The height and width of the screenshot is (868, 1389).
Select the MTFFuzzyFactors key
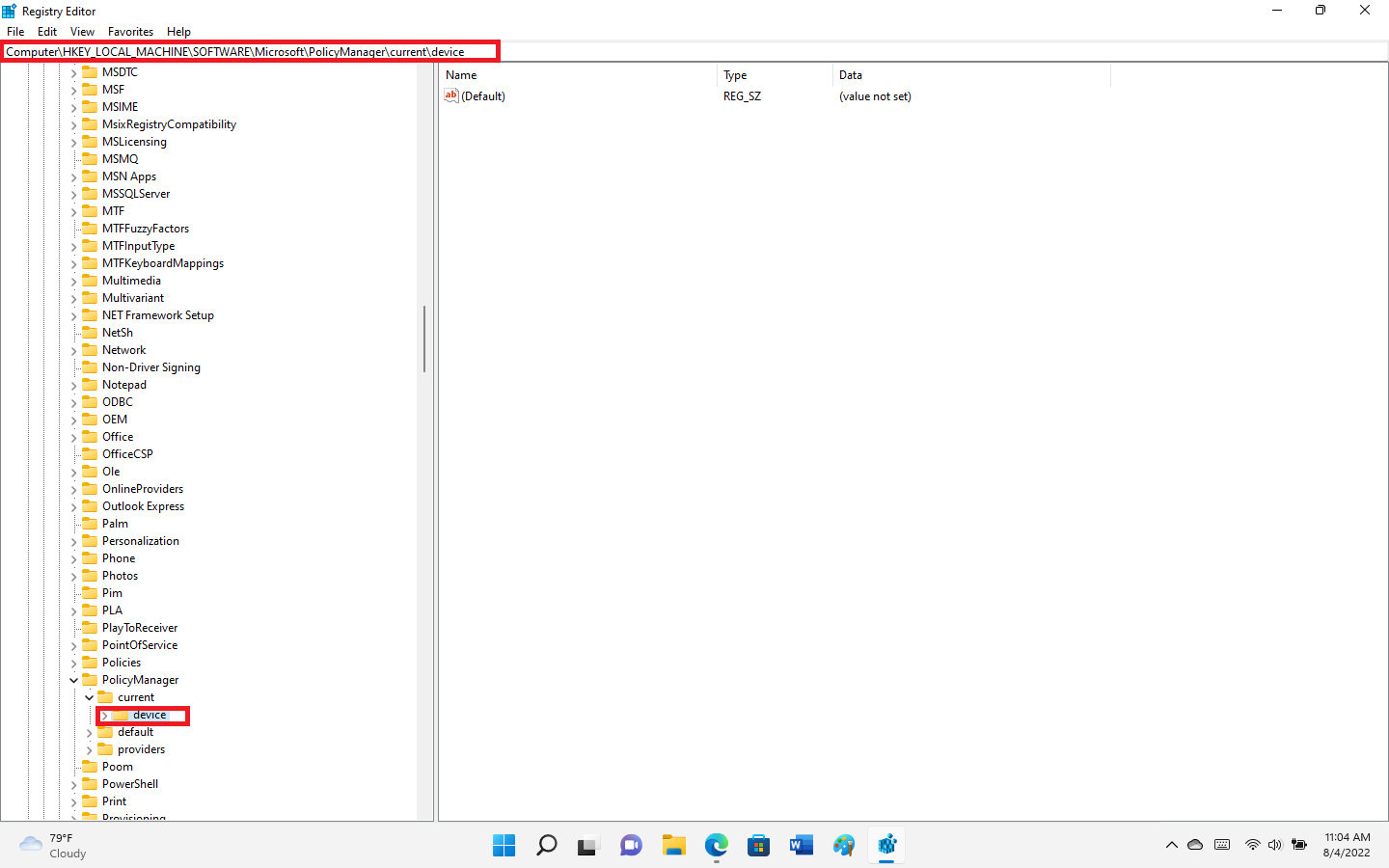tap(146, 229)
